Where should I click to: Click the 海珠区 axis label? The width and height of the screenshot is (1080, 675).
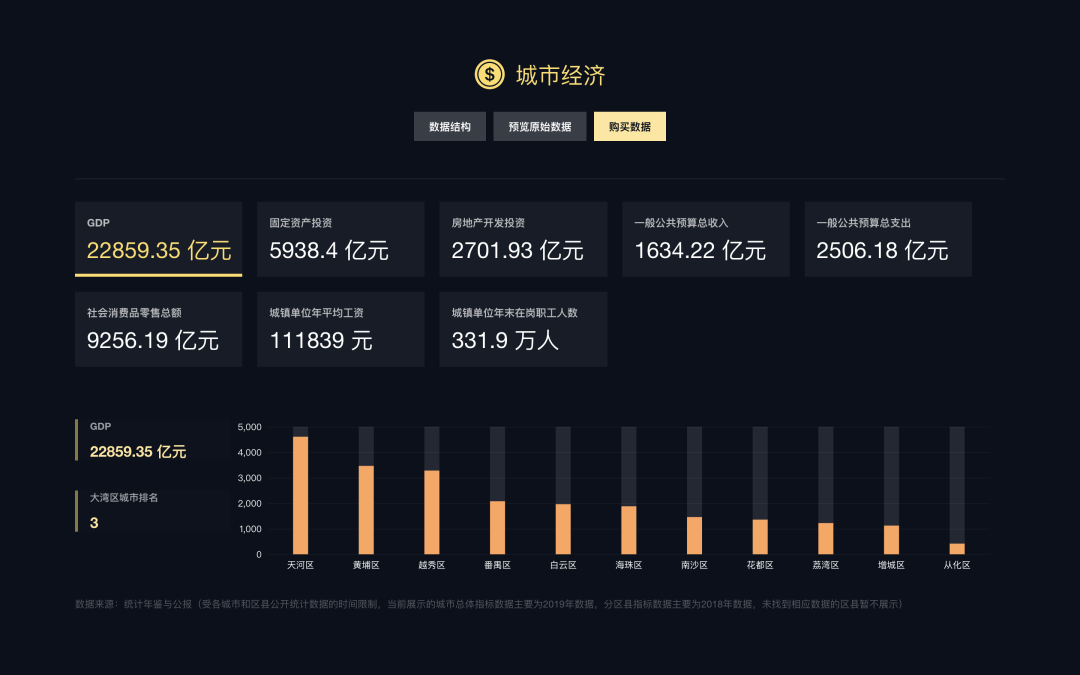pos(629,565)
